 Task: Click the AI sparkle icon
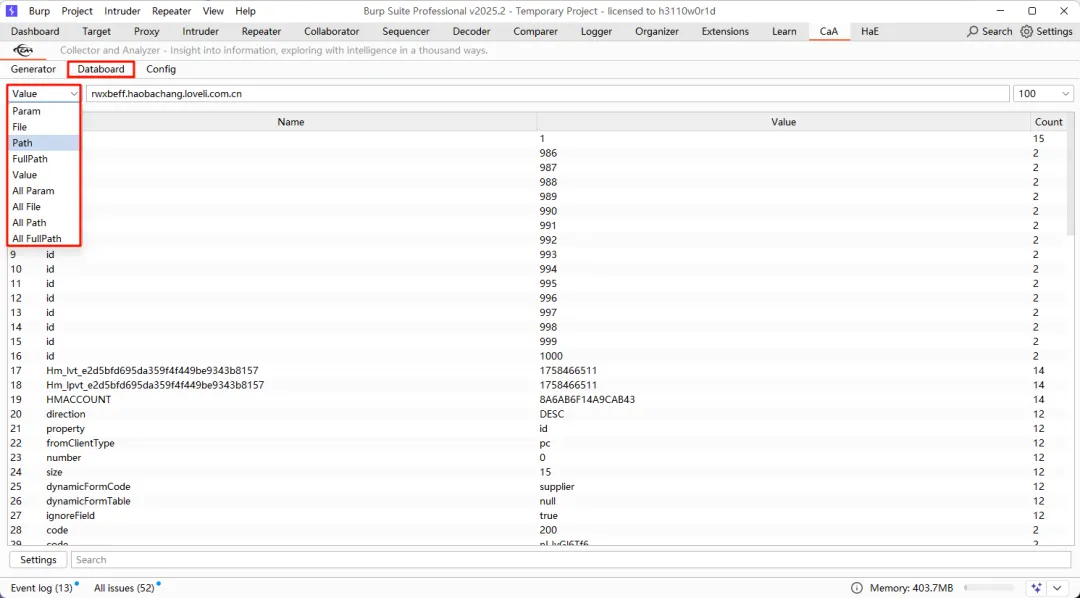coord(1037,588)
